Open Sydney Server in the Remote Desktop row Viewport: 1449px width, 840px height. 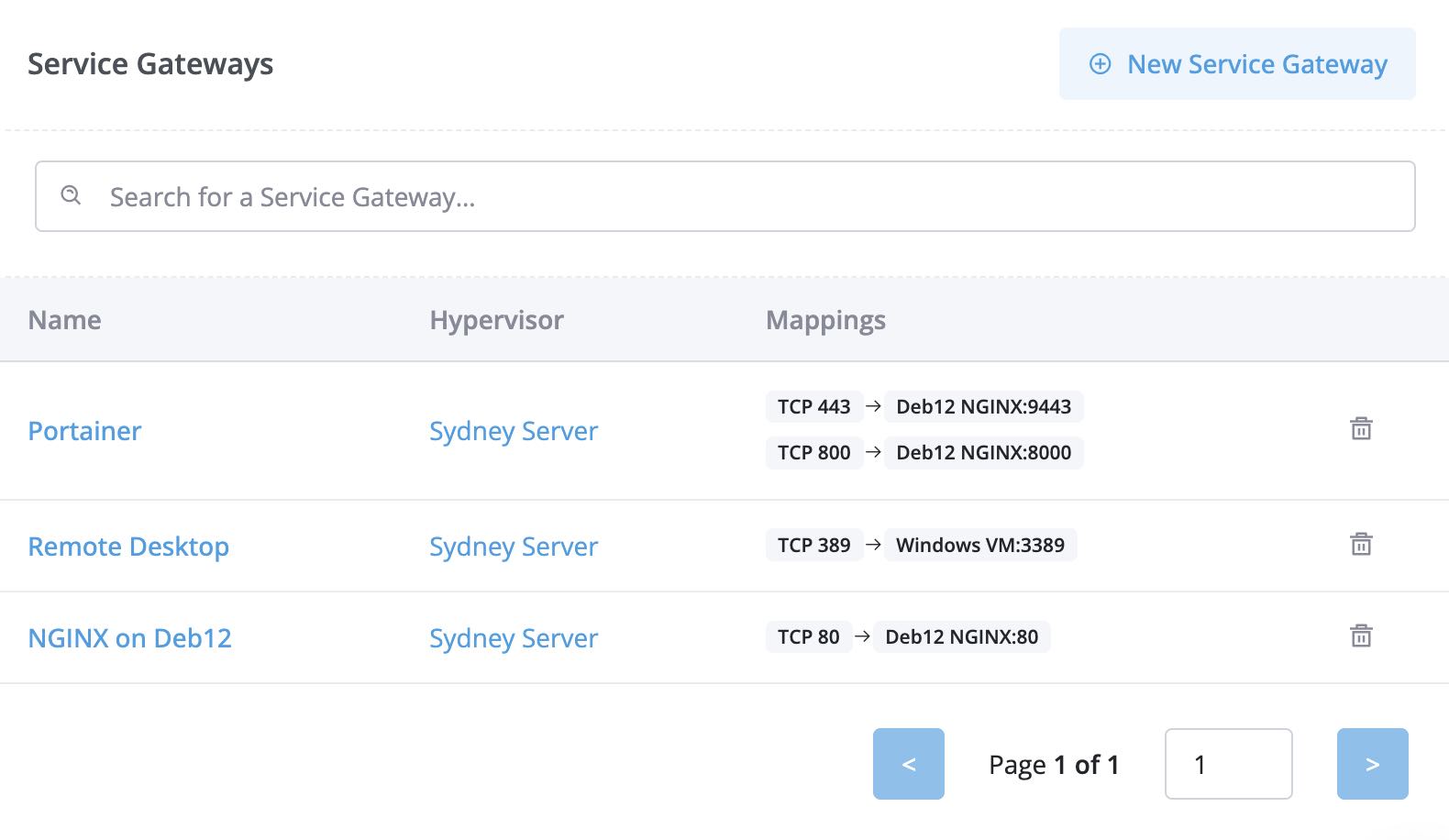click(514, 547)
